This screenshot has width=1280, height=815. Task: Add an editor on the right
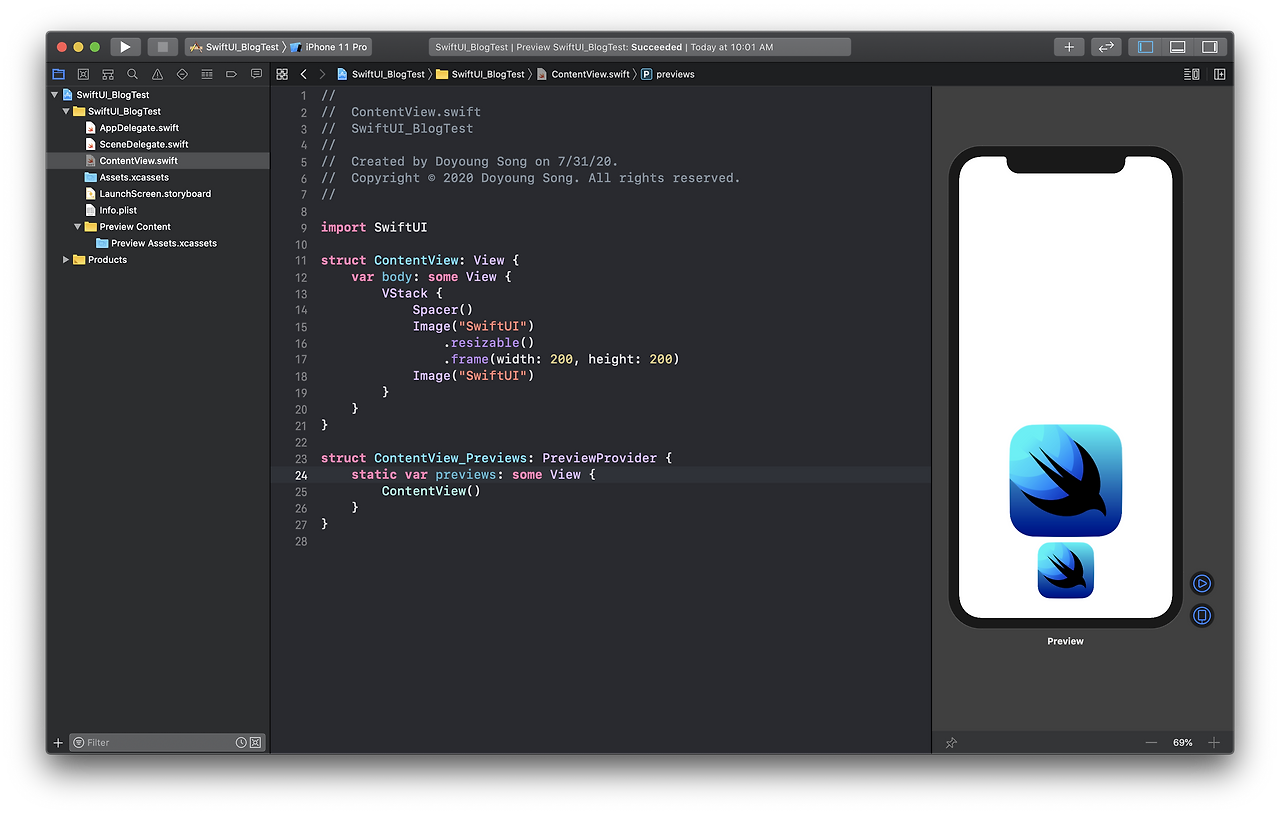(x=1220, y=74)
